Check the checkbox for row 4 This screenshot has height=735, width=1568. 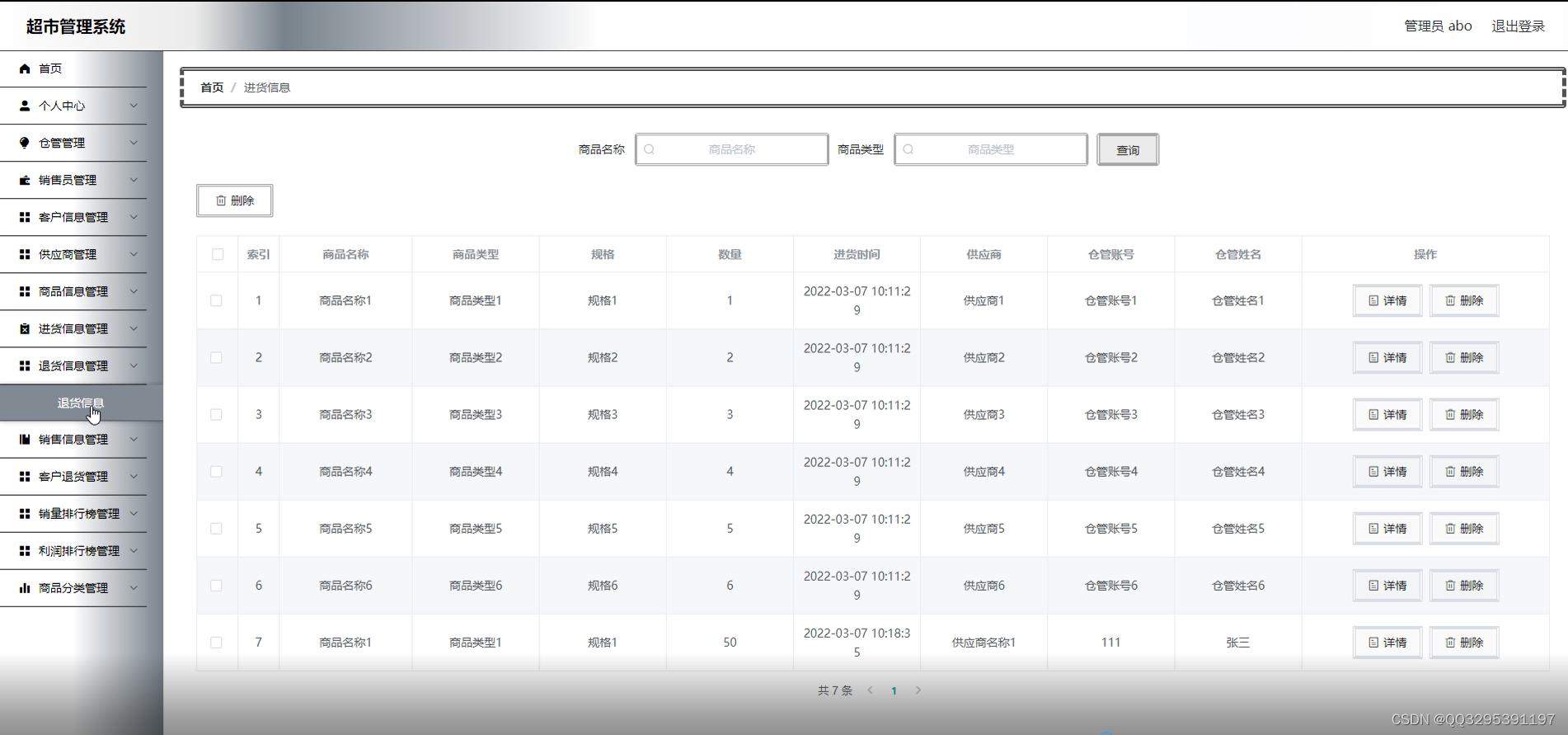[x=216, y=471]
